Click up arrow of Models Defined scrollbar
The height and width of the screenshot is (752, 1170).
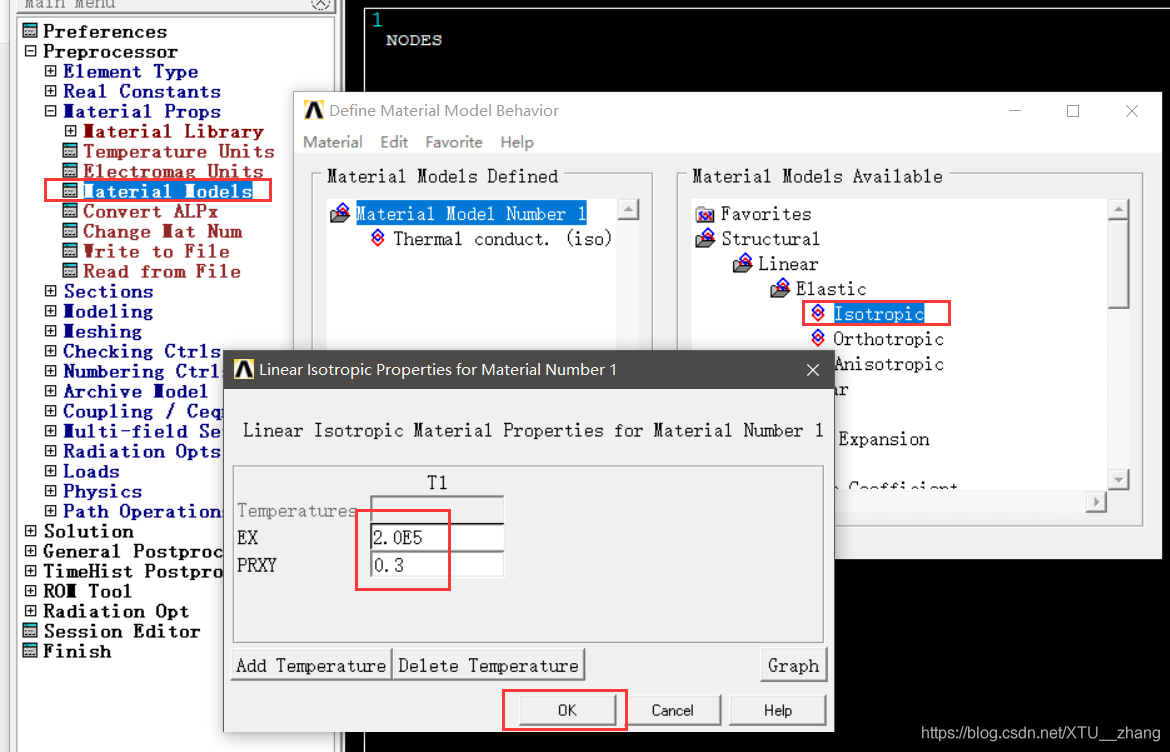[x=629, y=210]
